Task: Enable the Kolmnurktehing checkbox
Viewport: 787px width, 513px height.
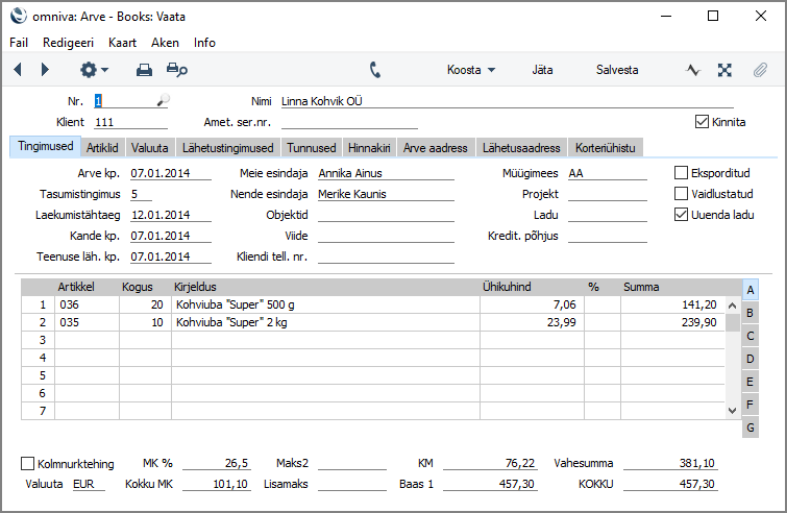Action: point(28,463)
